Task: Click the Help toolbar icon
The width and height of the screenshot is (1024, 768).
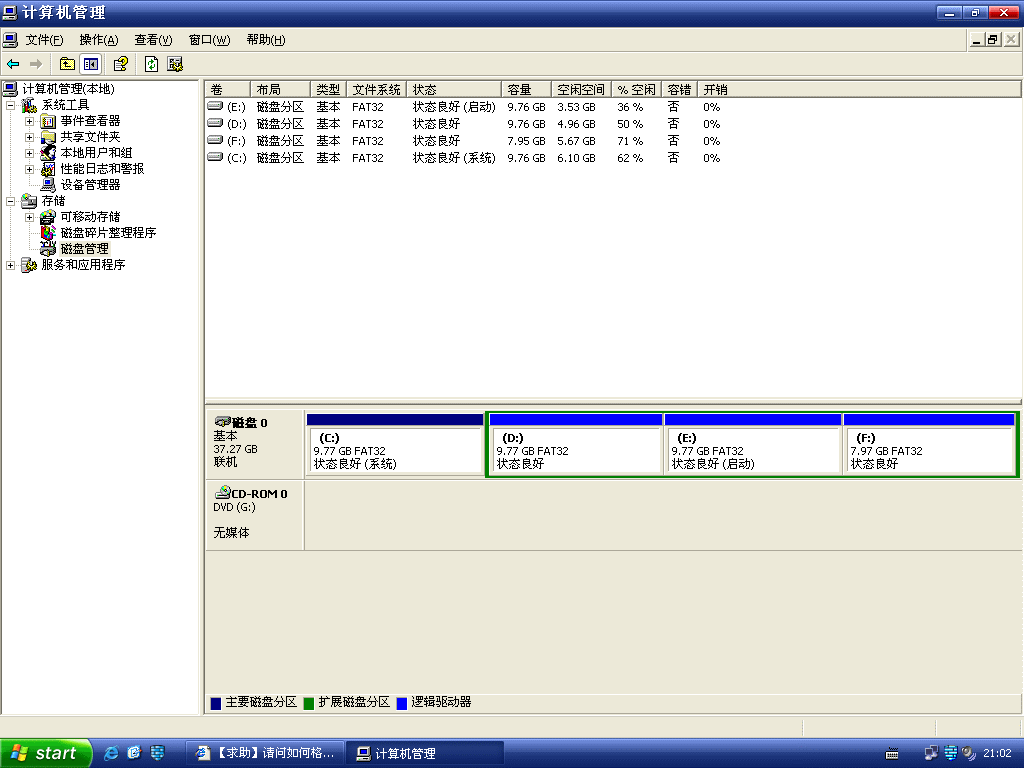Action: (x=120, y=64)
